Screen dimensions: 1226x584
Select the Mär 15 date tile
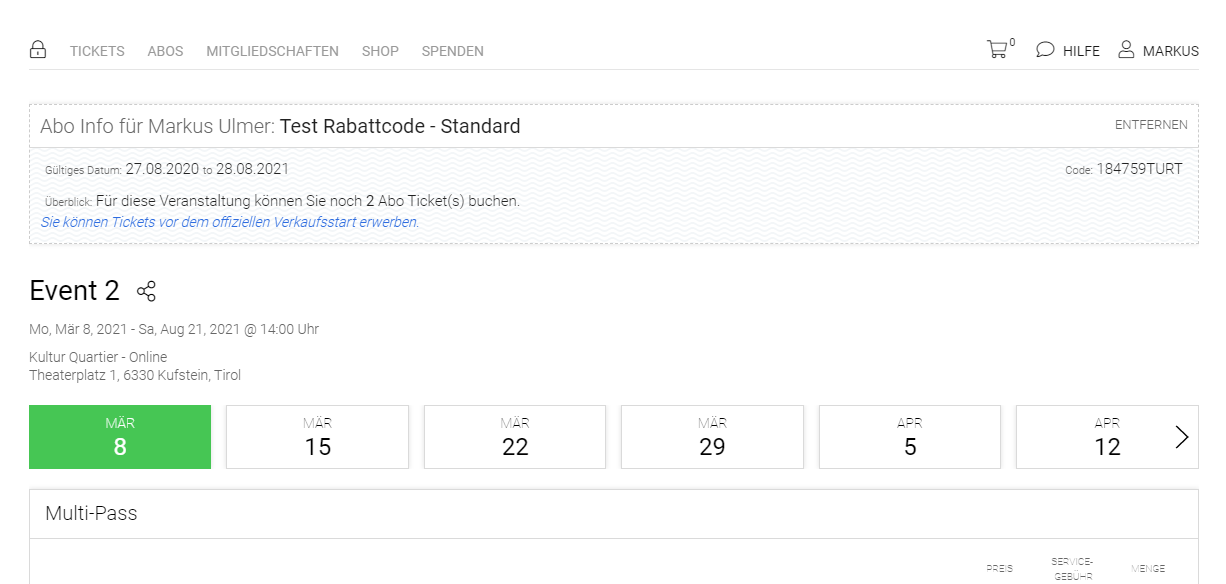coord(317,437)
